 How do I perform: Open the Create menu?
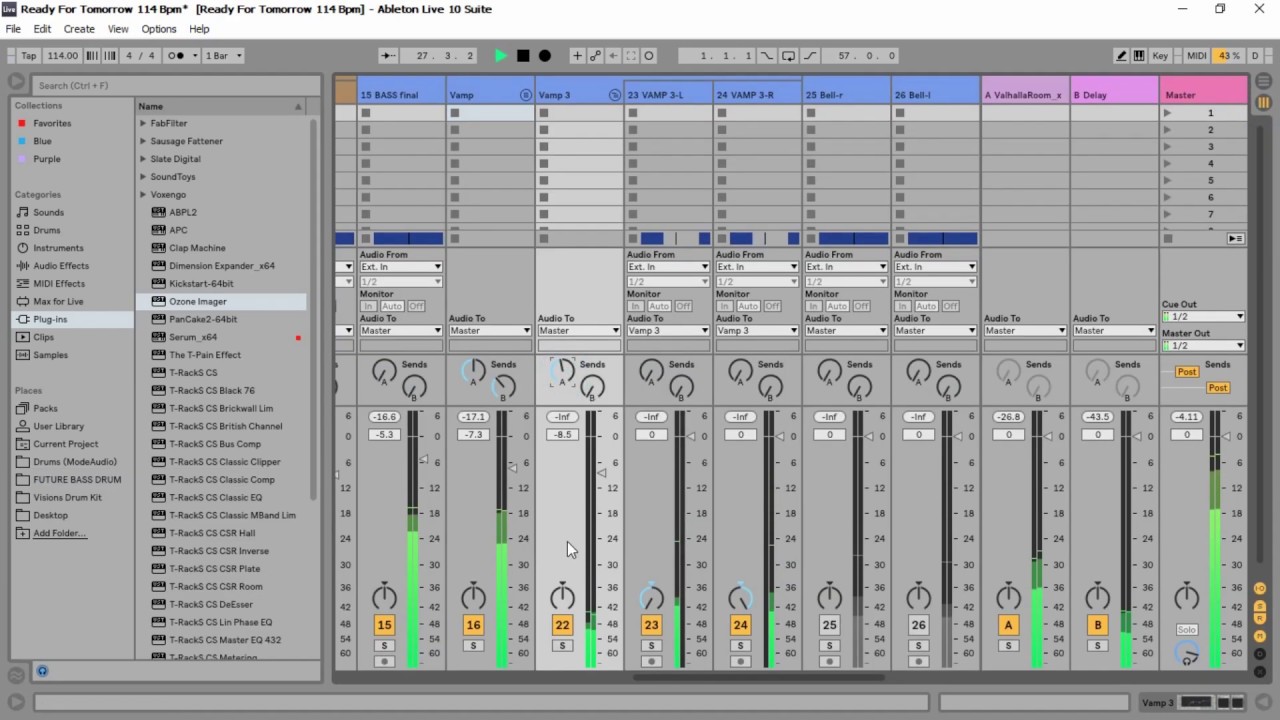point(79,29)
